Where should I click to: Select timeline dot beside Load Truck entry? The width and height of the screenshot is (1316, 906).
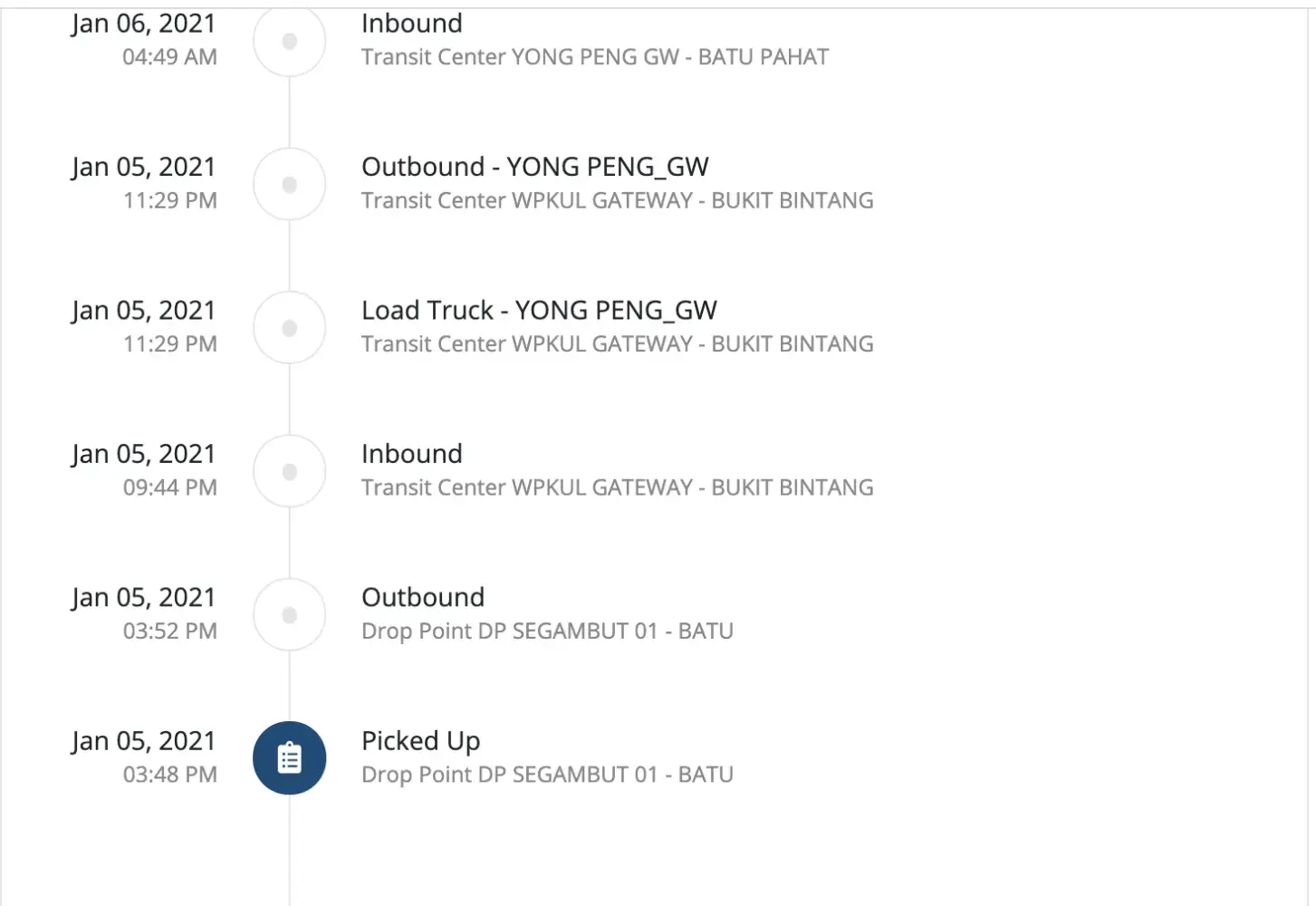coord(289,328)
